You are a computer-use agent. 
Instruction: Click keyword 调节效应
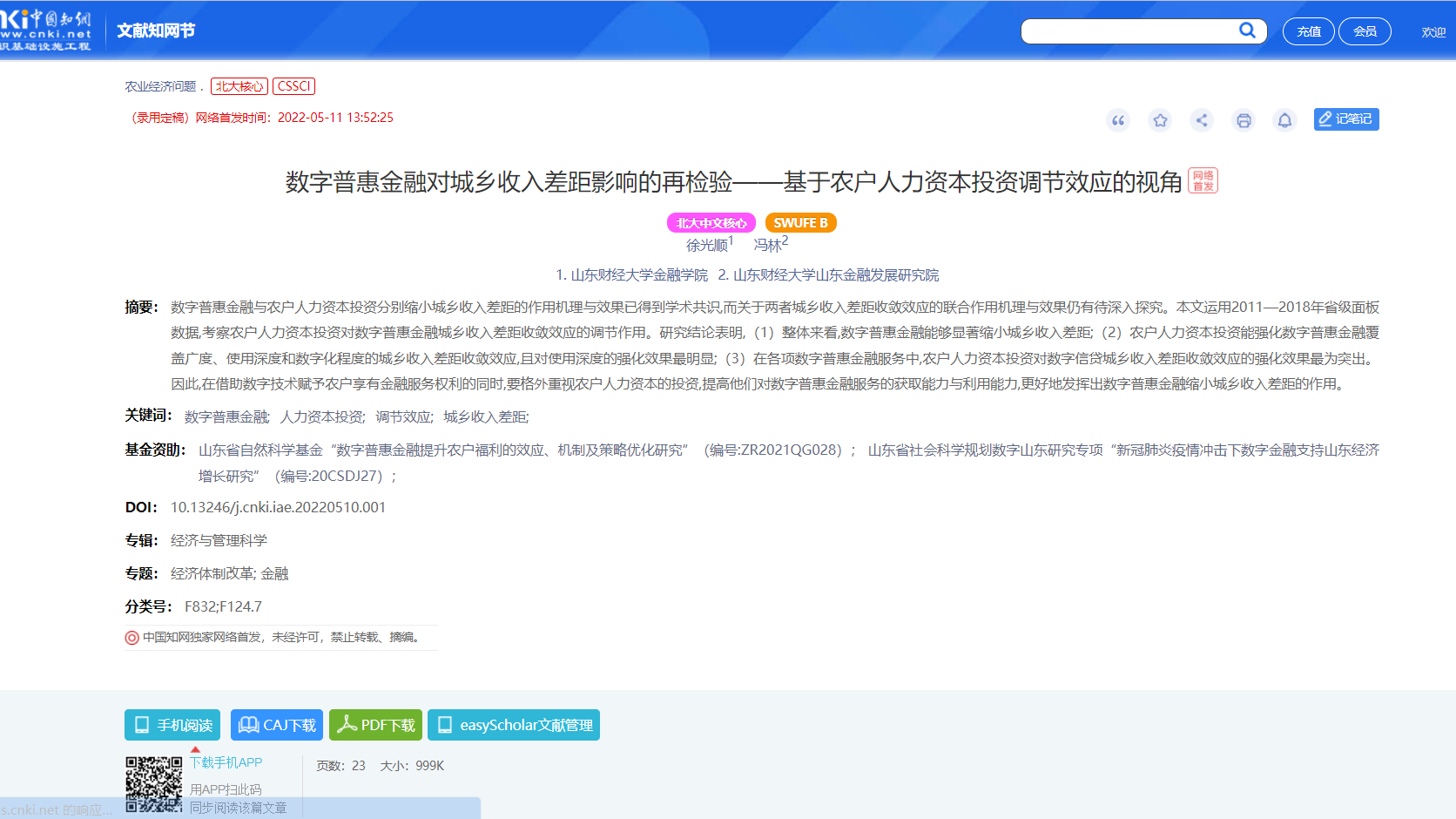(404, 417)
